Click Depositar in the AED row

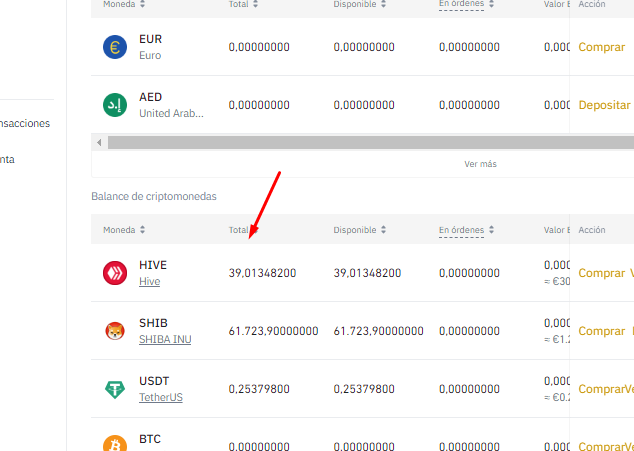[604, 105]
